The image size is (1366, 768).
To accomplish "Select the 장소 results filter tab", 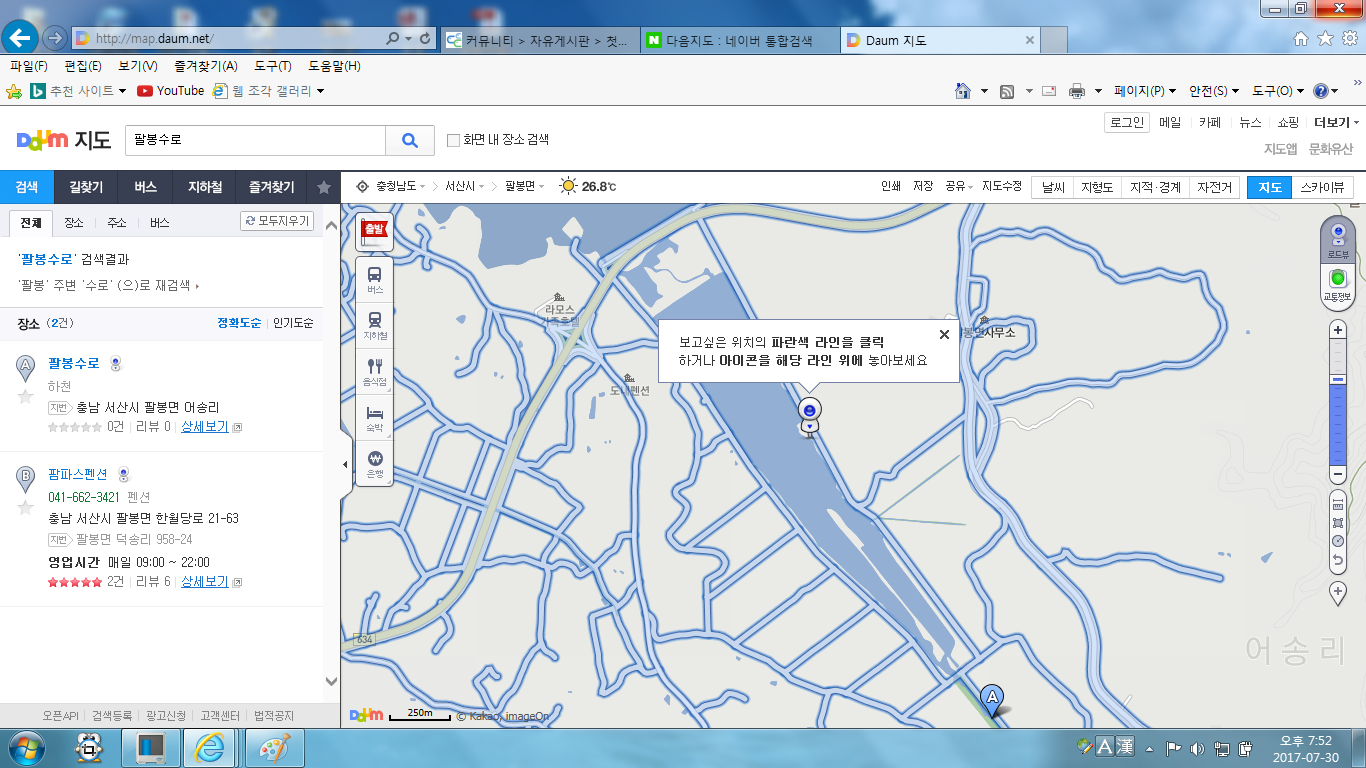I will pyautogui.click(x=74, y=223).
